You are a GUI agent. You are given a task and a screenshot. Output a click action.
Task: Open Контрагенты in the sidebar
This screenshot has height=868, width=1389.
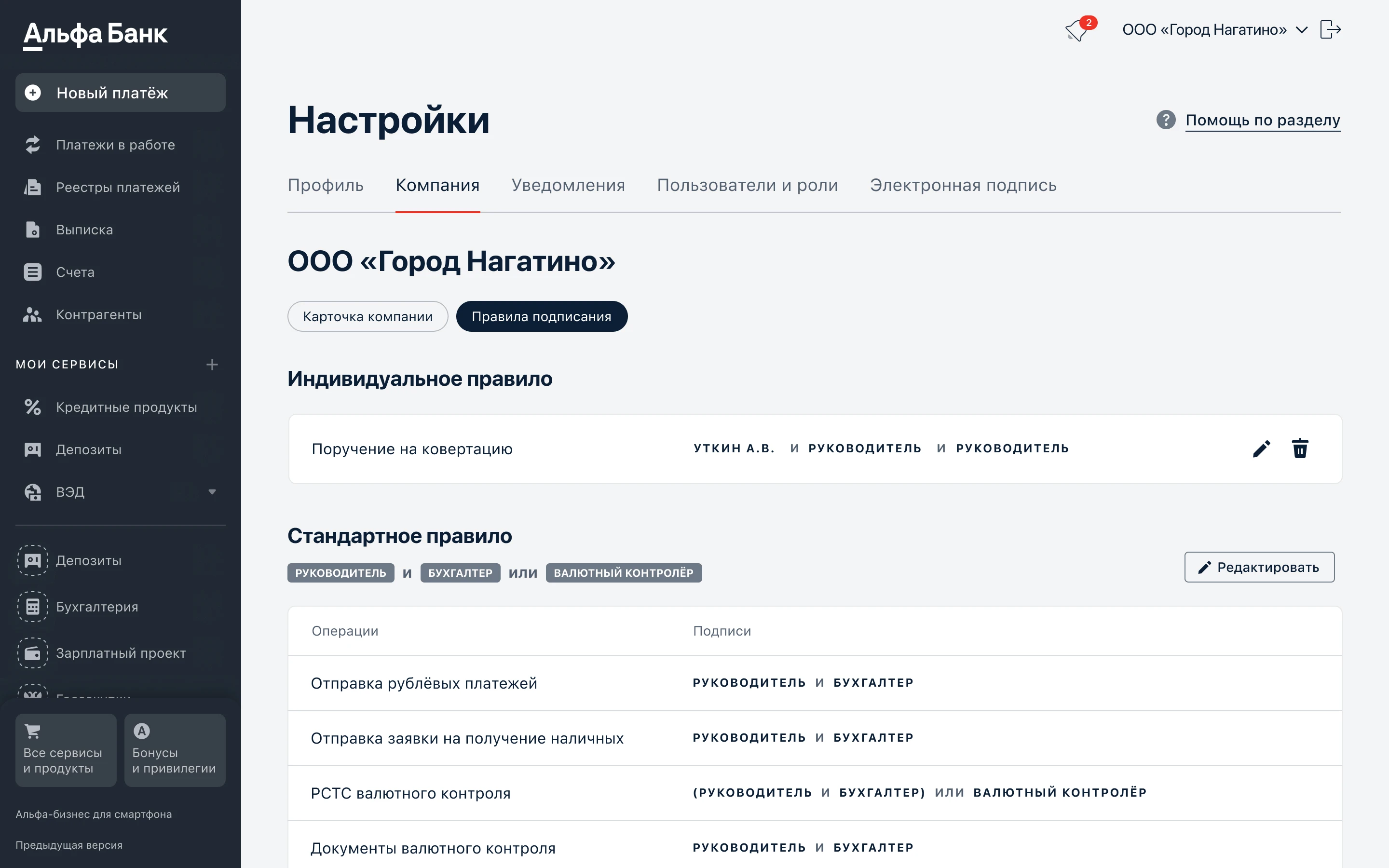pyautogui.click(x=98, y=314)
